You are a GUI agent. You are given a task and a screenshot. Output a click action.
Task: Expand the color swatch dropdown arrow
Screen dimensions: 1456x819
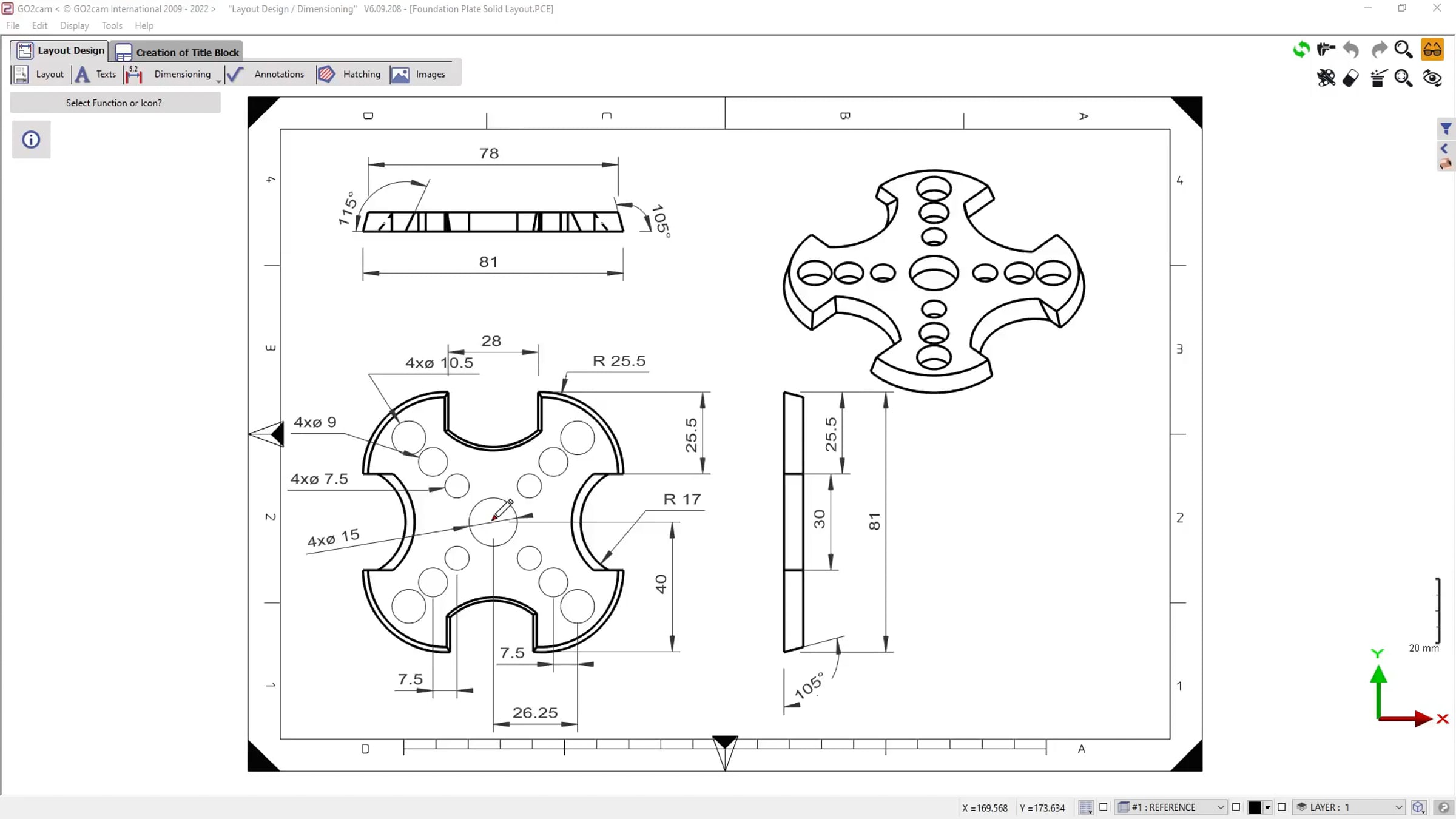click(1267, 807)
